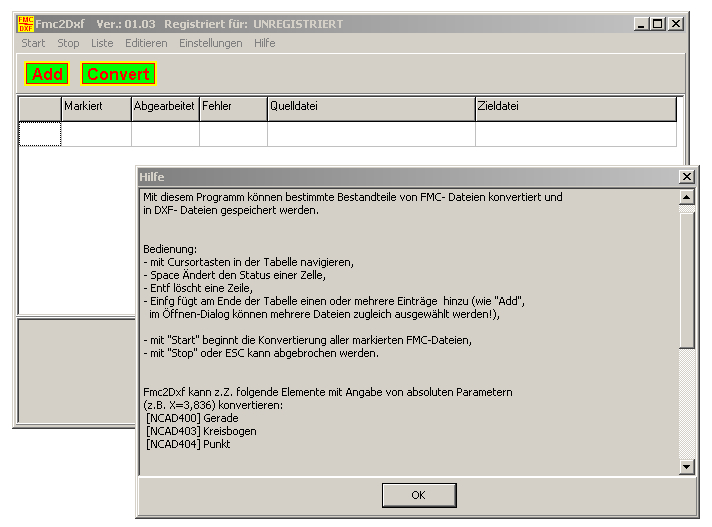The width and height of the screenshot is (712, 527).
Task: Maximize the Fmc2Dxf main window
Action: click(x=658, y=24)
